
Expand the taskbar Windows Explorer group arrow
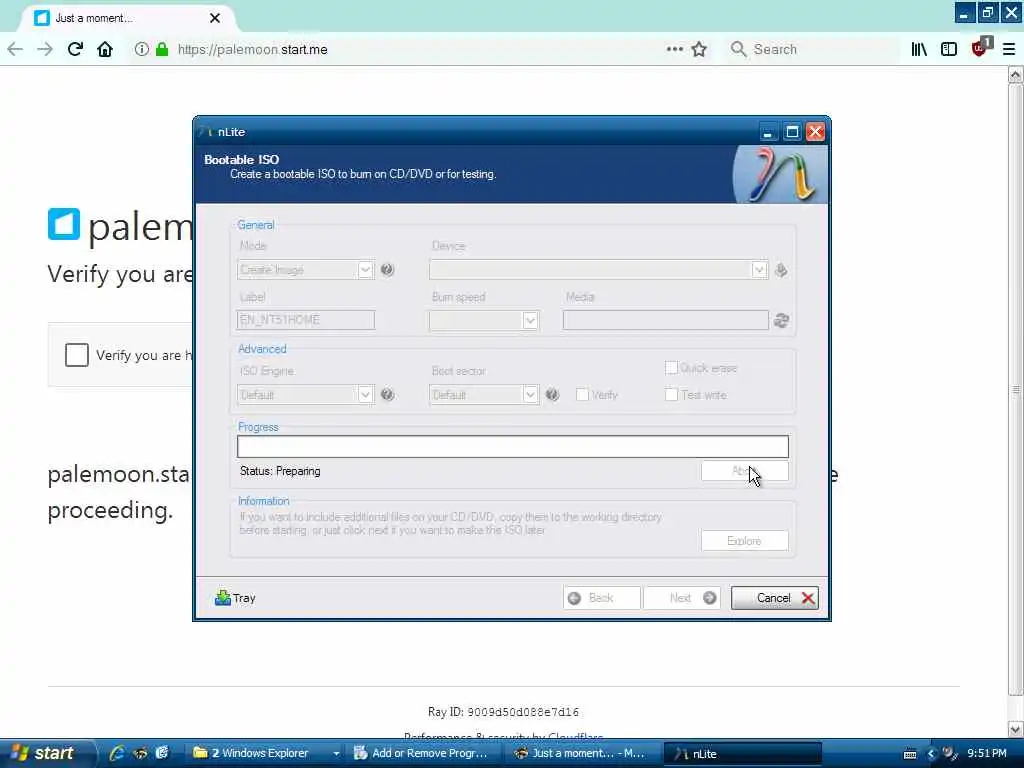click(x=336, y=753)
